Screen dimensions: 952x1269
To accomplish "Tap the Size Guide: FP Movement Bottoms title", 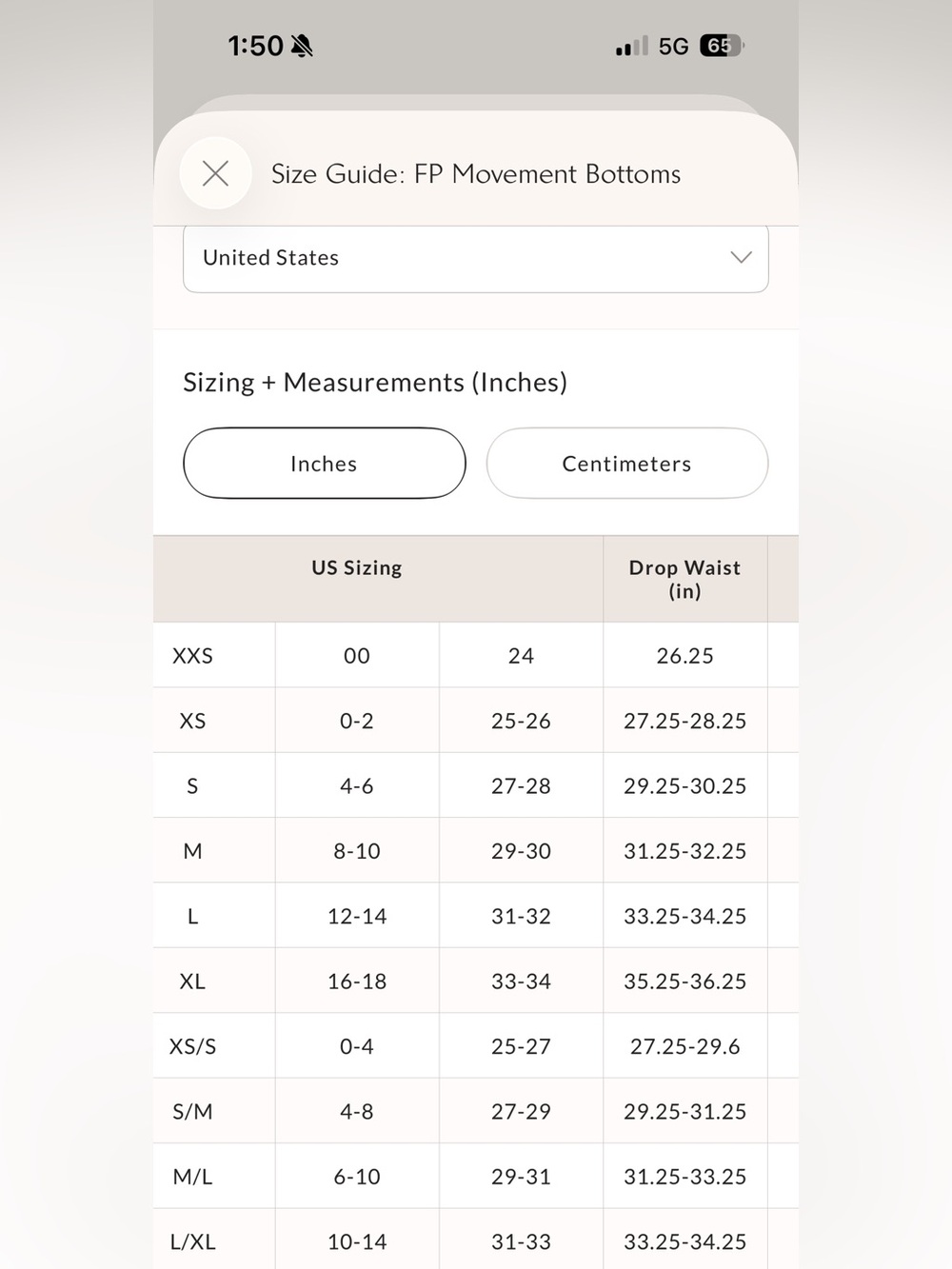I will (476, 174).
